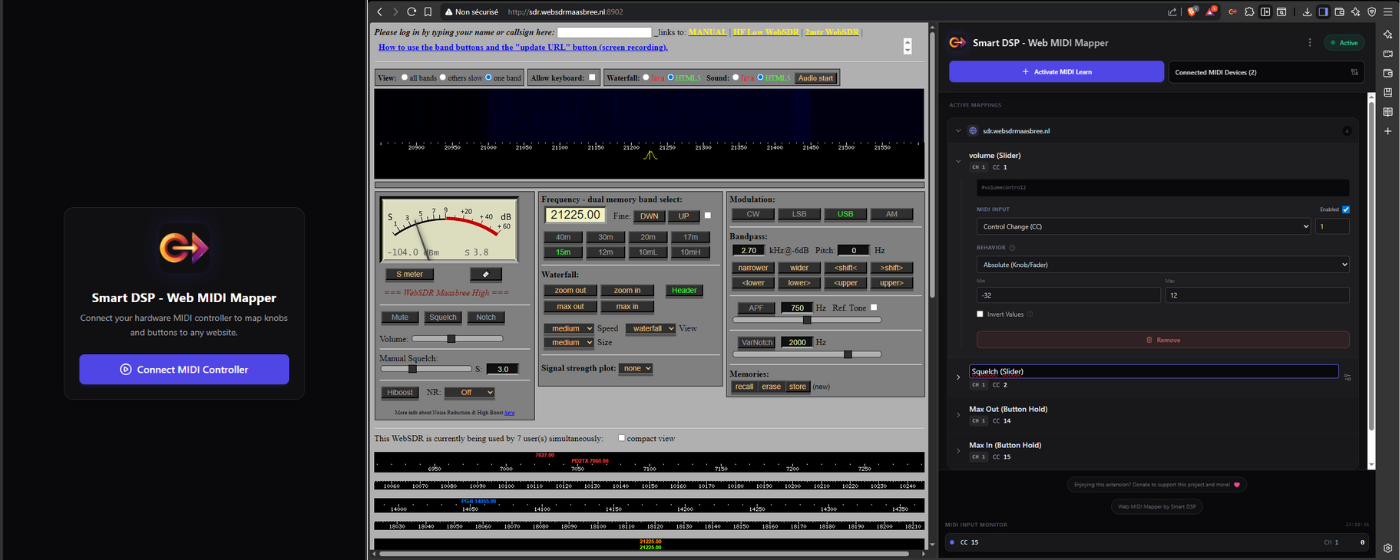1400x560 pixels.
Task: Check the Allow keyboard checkbox
Action: coord(592,78)
